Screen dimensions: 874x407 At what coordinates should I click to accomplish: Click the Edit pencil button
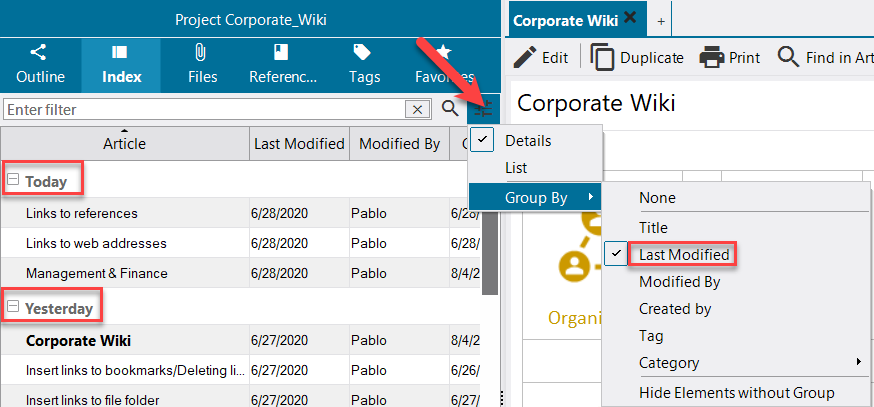click(x=541, y=57)
